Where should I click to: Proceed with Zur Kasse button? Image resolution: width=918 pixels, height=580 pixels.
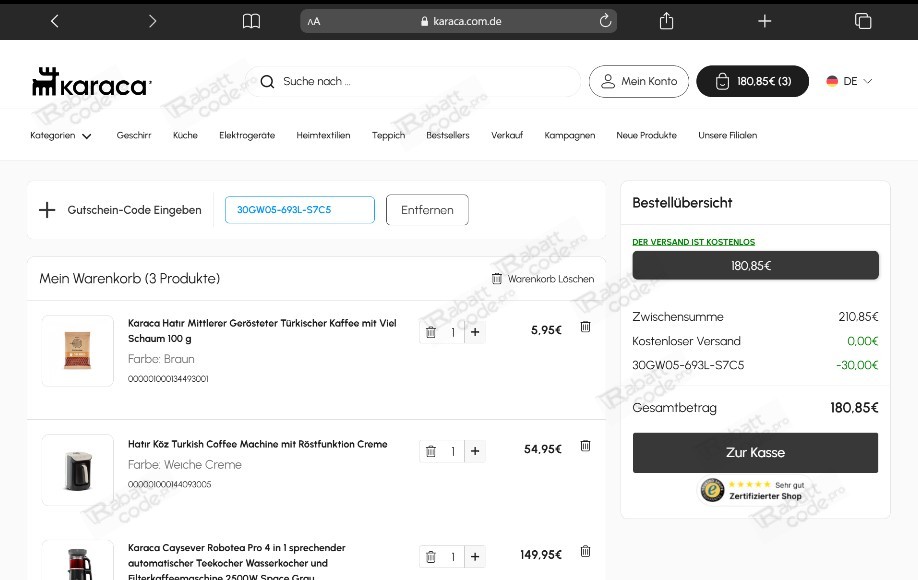pos(755,452)
